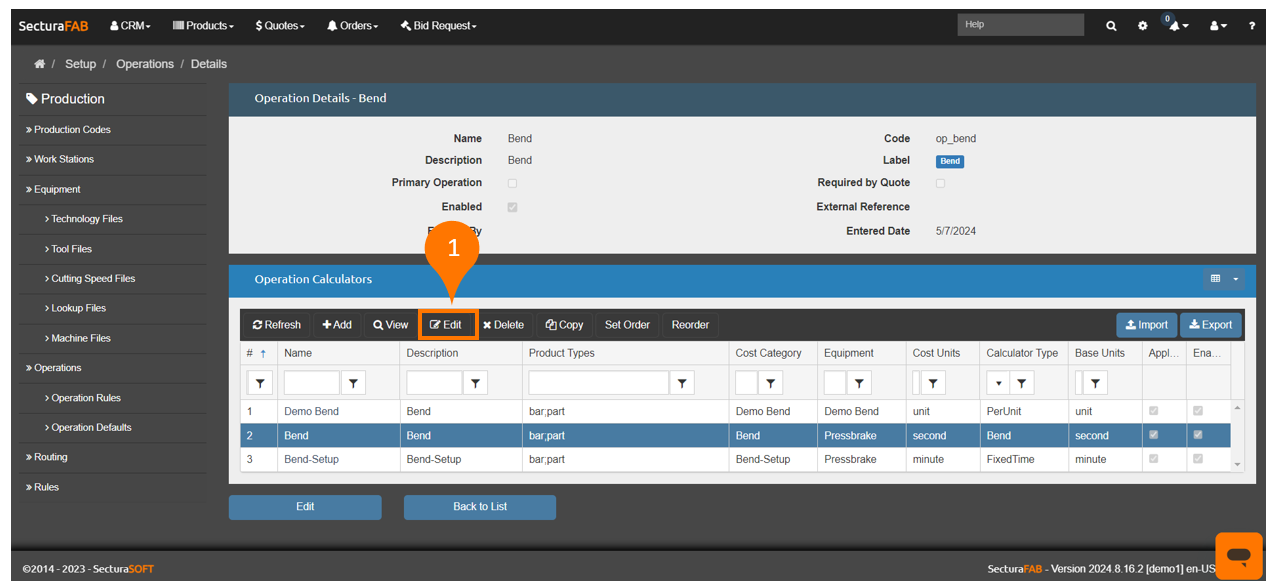Toggle the Primary Operation checkbox
The height and width of the screenshot is (586, 1270).
[x=513, y=183]
